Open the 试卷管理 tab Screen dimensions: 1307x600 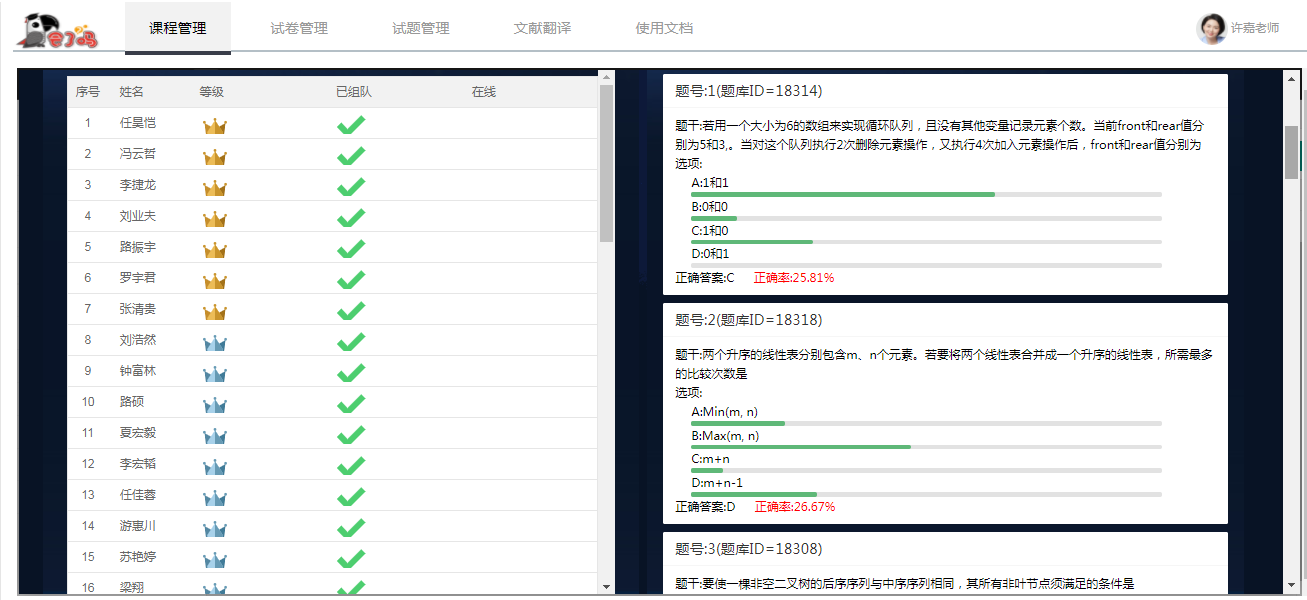click(299, 28)
